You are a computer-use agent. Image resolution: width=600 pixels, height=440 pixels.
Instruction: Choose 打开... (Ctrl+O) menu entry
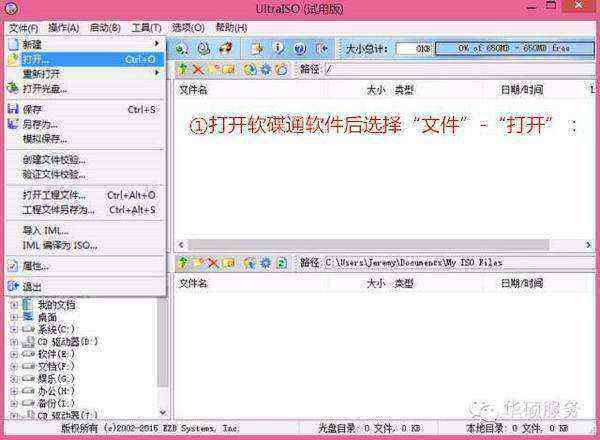pos(85,59)
